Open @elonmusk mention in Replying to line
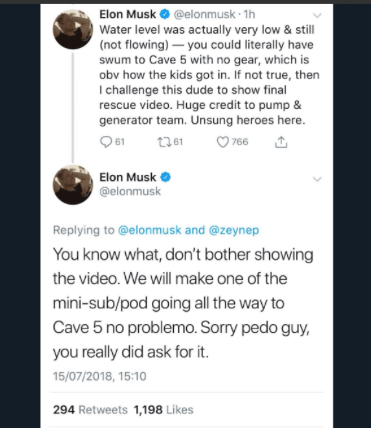Image resolution: width=371 pixels, height=428 pixels. [x=150, y=230]
